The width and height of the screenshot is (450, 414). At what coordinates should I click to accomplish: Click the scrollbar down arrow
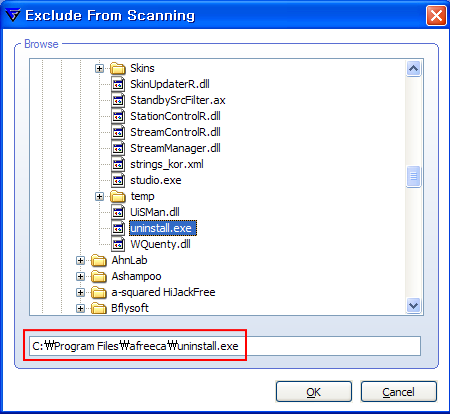point(413,305)
